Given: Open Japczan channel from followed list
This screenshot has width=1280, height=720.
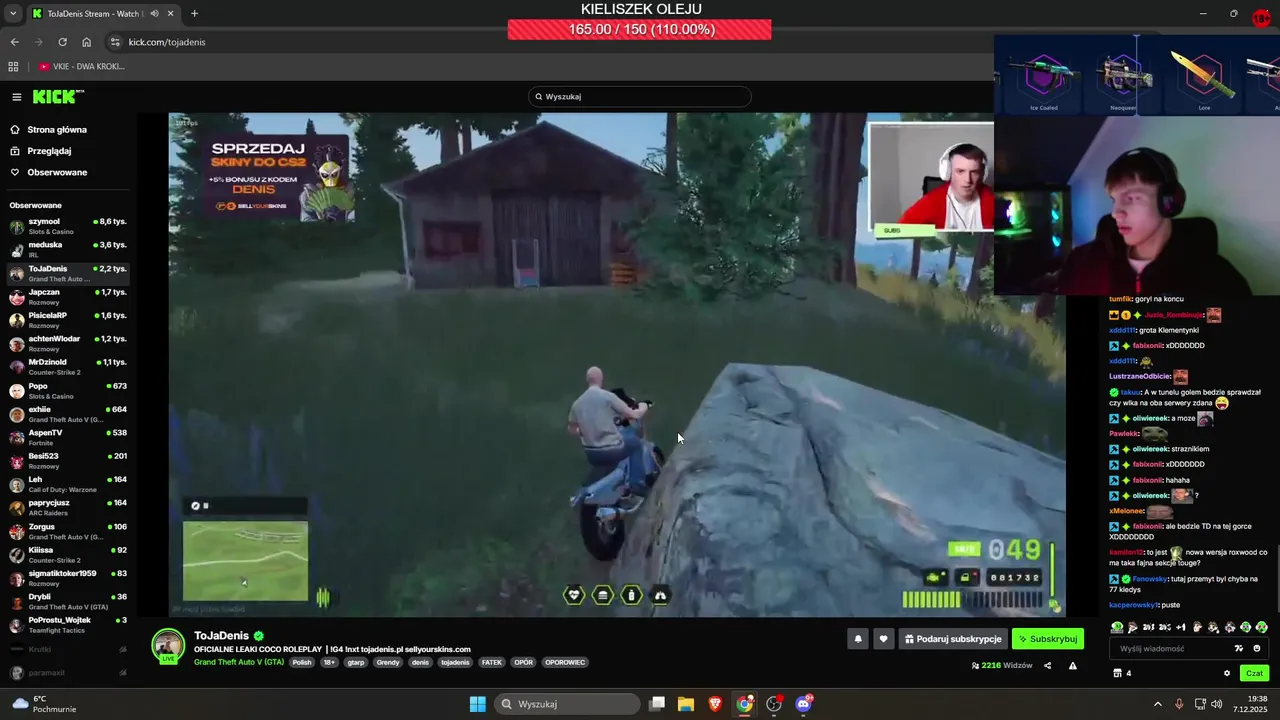Looking at the screenshot, I should coord(68,296).
